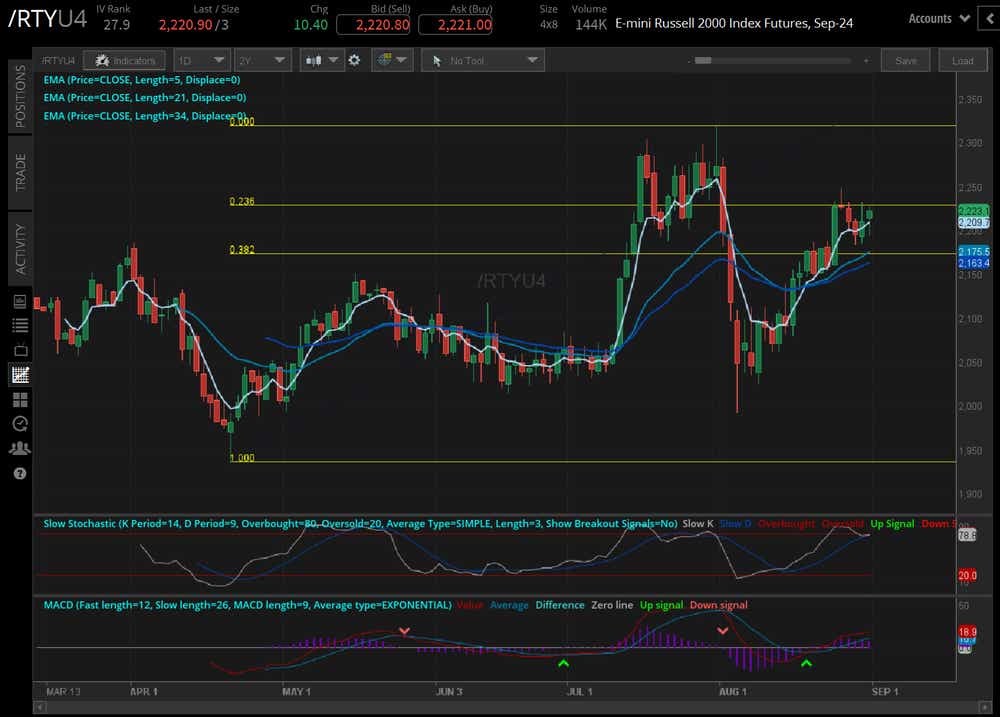Open the Activity side tab
Viewport: 1000px width, 717px height.
(19, 248)
